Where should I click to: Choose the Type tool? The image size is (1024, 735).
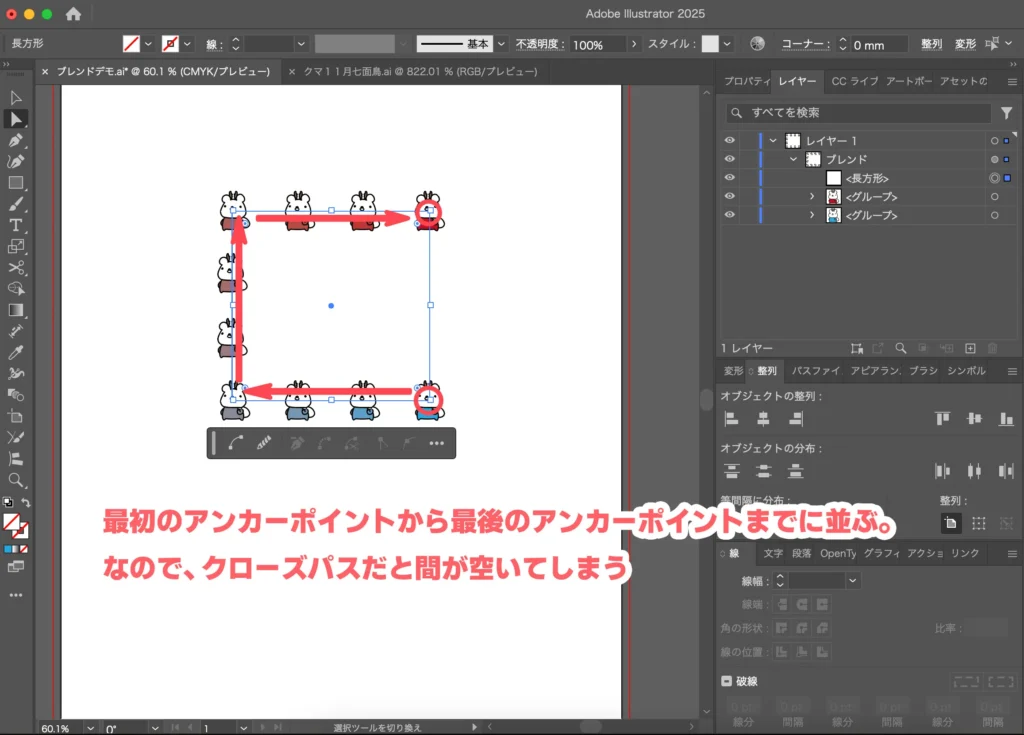pos(16,225)
